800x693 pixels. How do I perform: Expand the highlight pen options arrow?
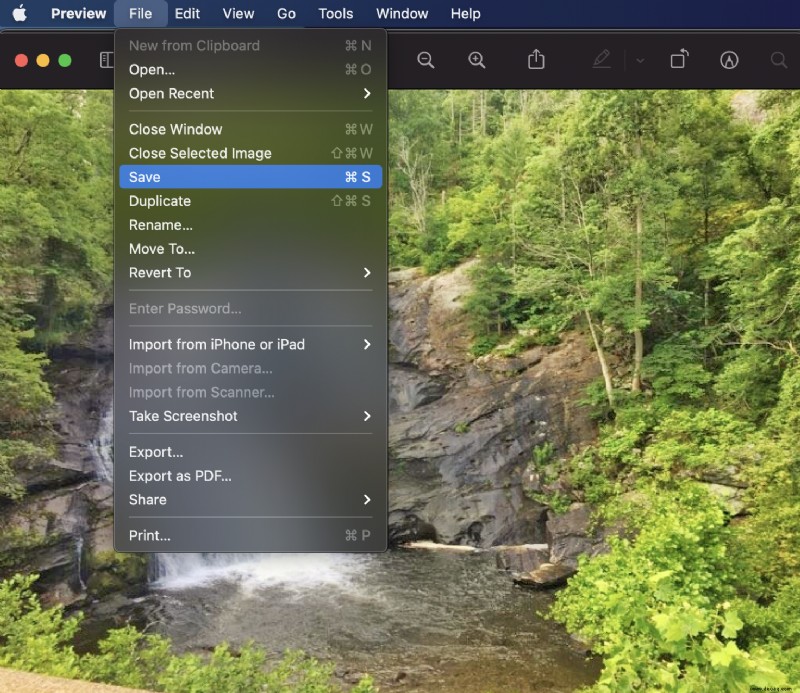[x=640, y=61]
